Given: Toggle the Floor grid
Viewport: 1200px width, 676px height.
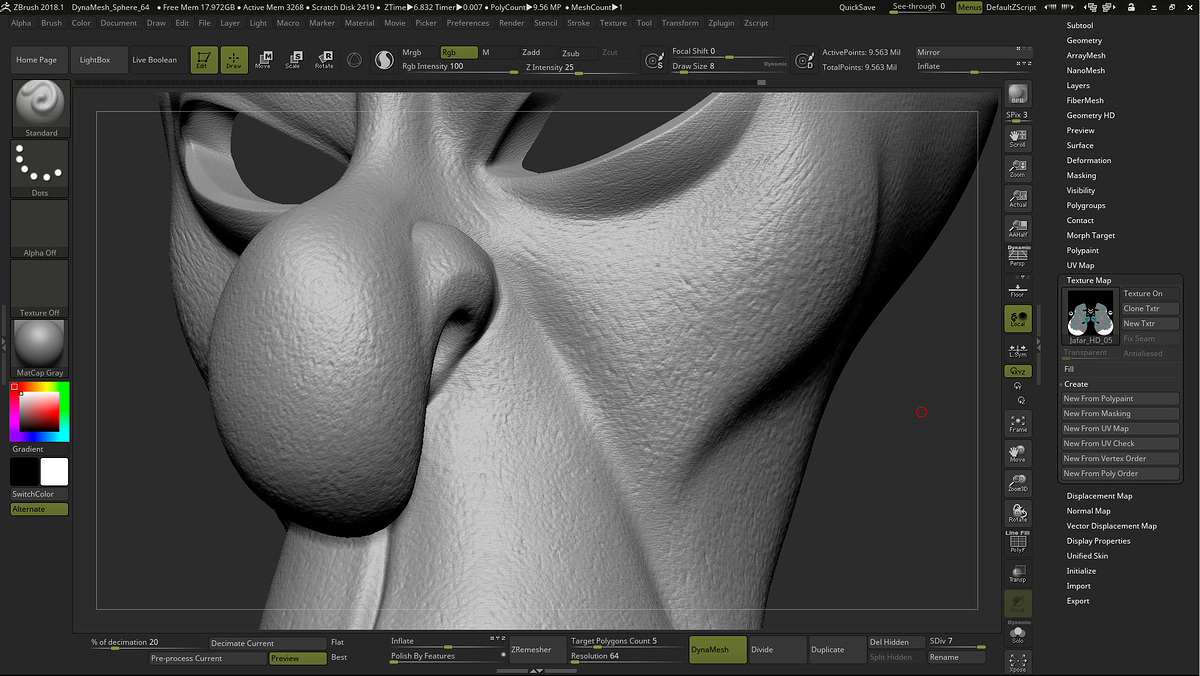Looking at the screenshot, I should tap(1018, 288).
